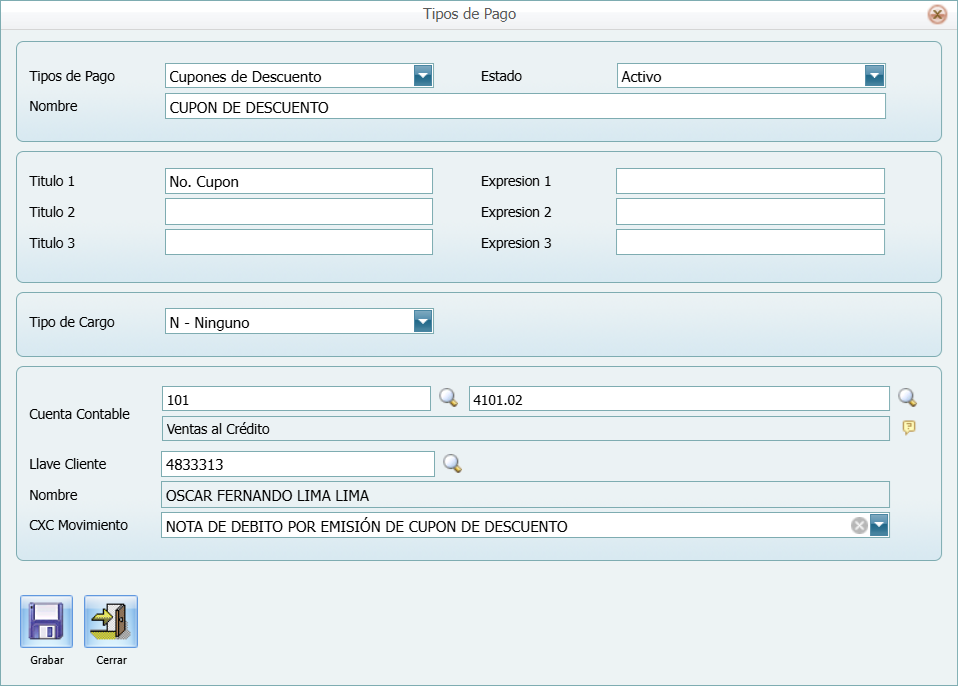Click the Cerrar exit door icon

click(110, 619)
